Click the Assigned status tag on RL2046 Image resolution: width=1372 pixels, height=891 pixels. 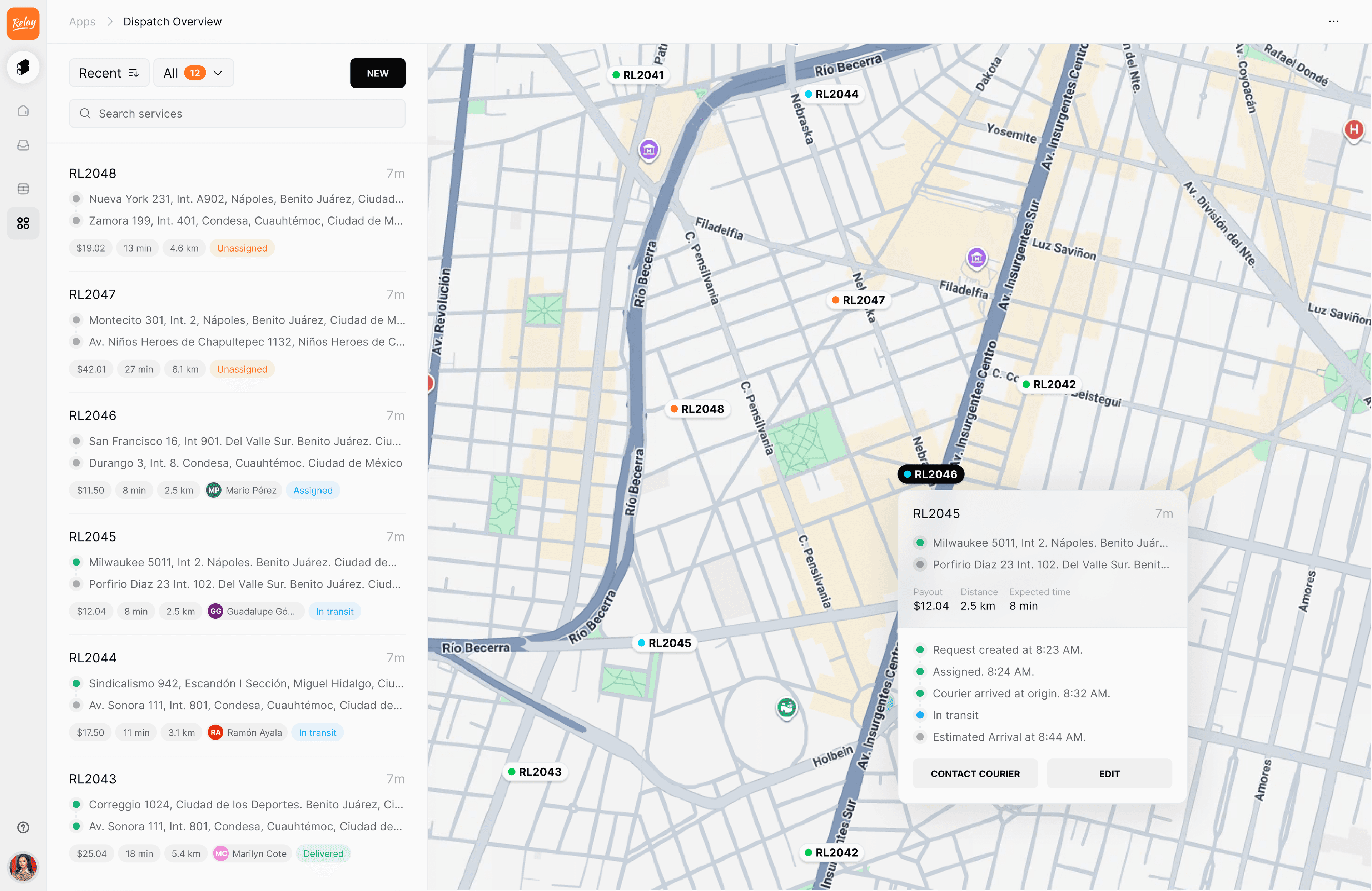point(313,490)
